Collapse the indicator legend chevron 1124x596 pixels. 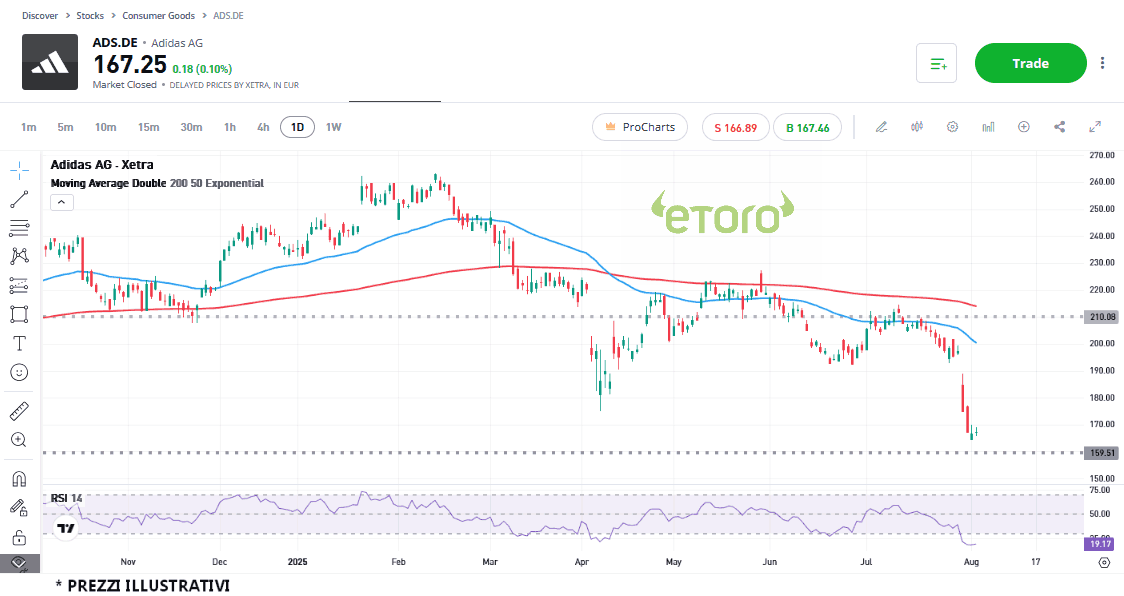tap(60, 202)
